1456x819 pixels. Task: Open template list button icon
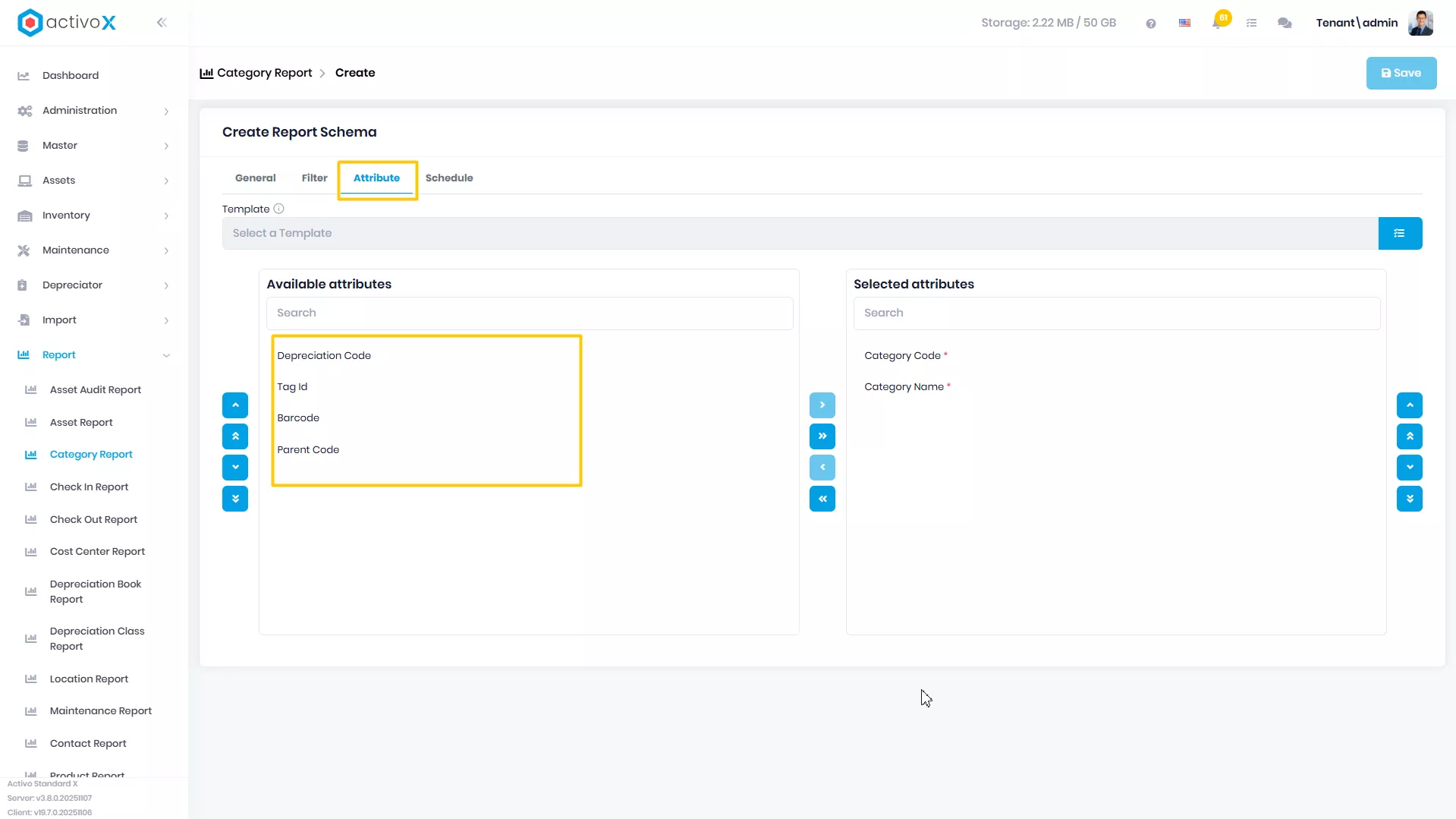(x=1400, y=233)
